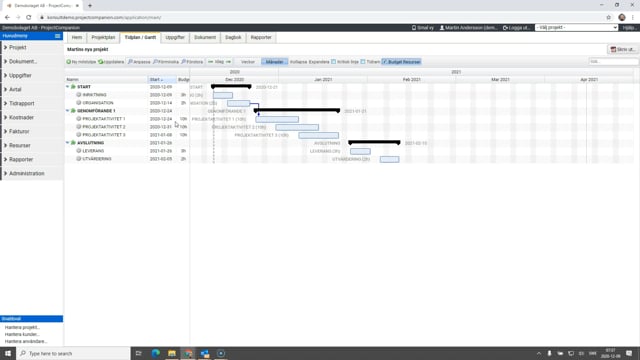Collapse the GENOMFÖRANDE 1 group row

(x=68, y=111)
